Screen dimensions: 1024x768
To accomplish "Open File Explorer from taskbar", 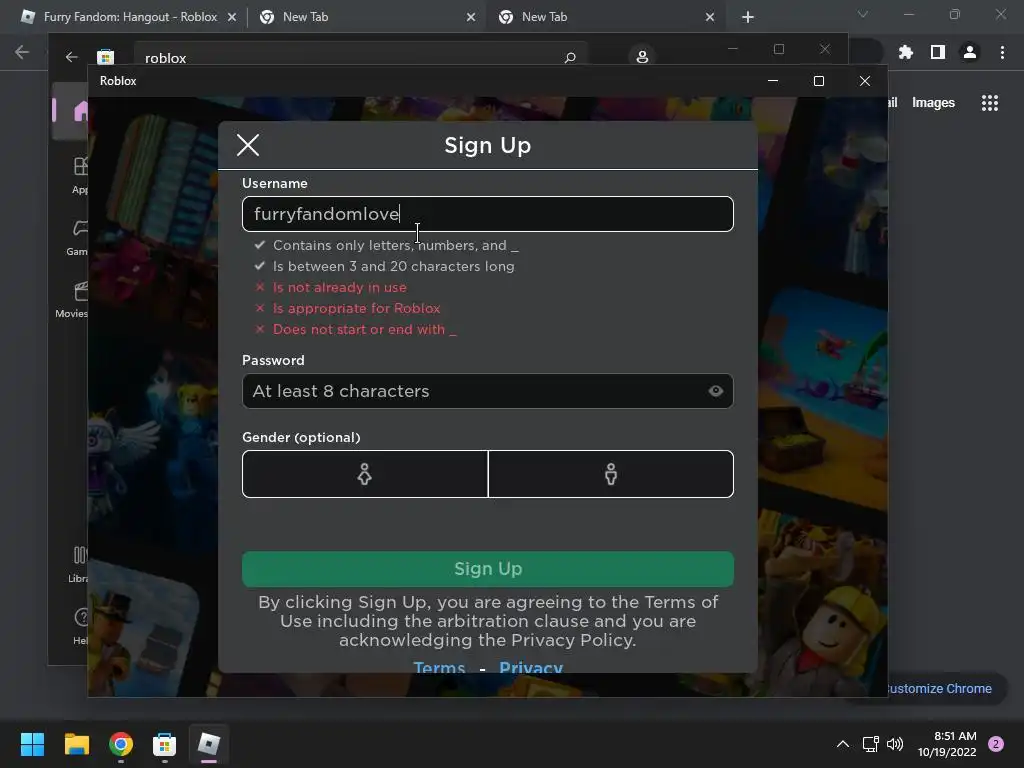I will (76, 744).
